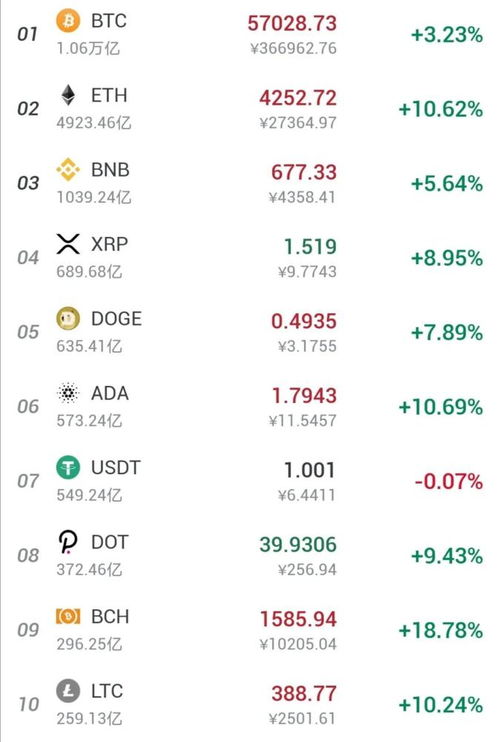Click the Polkadot DOT icon
Viewport: 499px width, 742px height.
tap(68, 542)
